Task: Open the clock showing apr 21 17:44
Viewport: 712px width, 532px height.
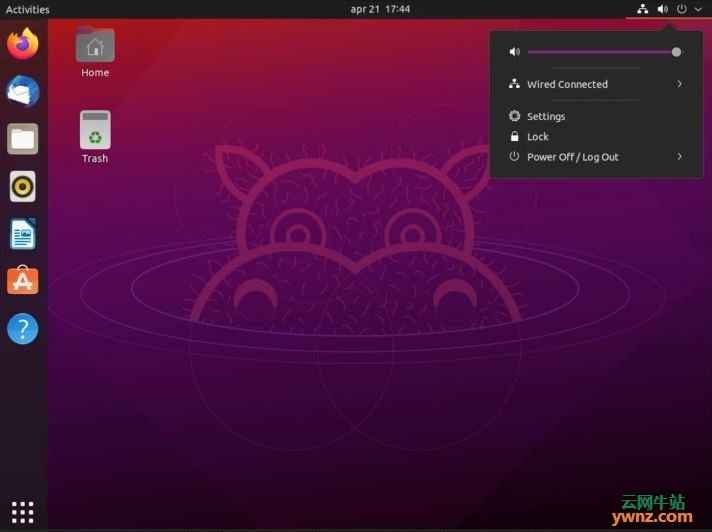Action: (380, 9)
